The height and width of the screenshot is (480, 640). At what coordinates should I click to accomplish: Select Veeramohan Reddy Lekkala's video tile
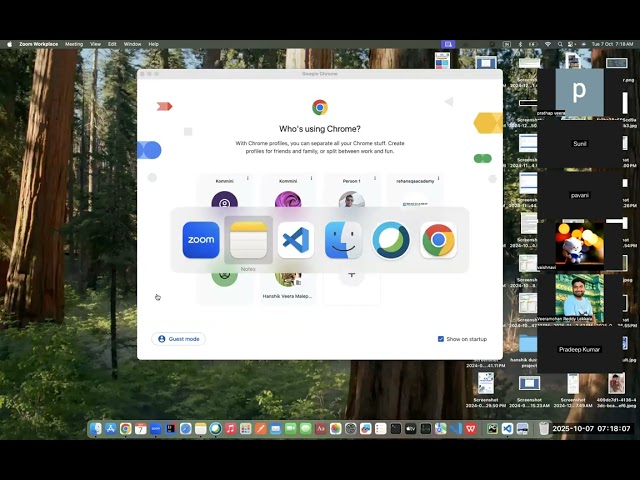[580, 298]
